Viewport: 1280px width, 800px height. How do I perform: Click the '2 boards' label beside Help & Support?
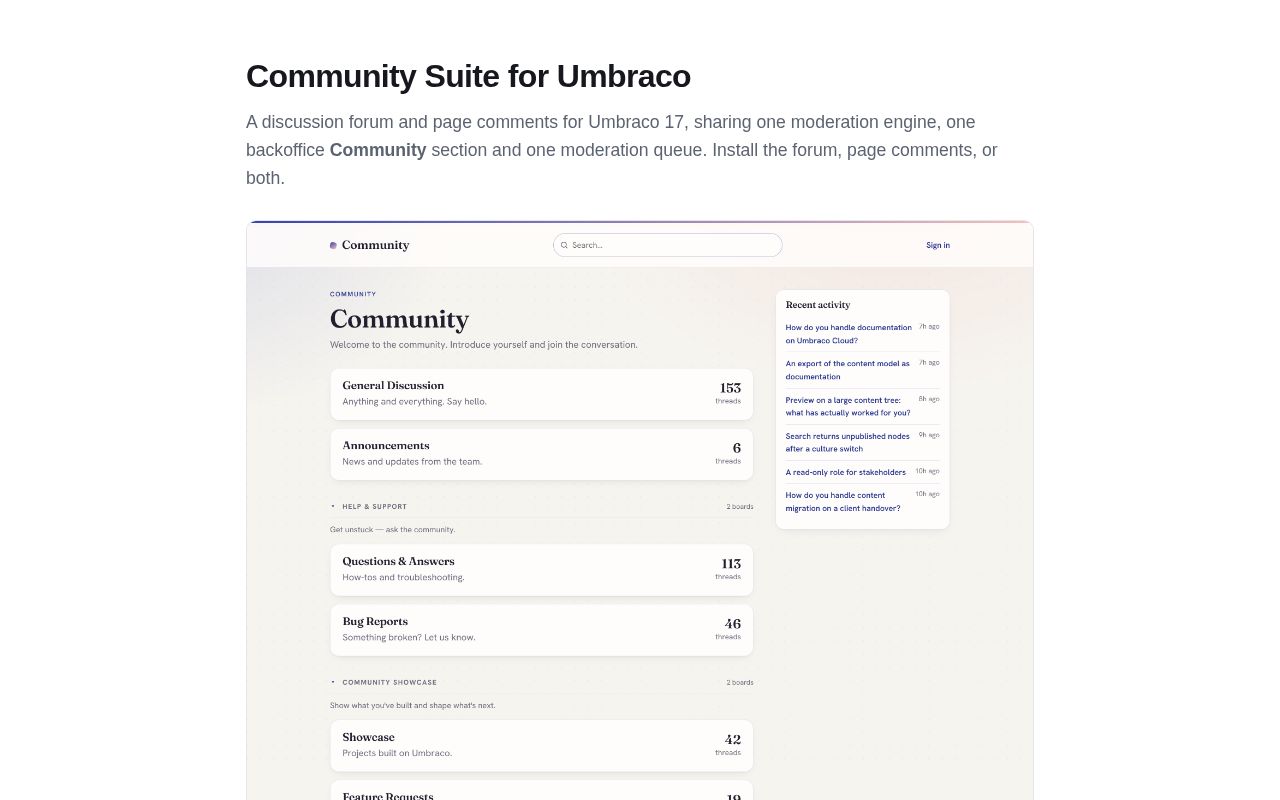740,507
